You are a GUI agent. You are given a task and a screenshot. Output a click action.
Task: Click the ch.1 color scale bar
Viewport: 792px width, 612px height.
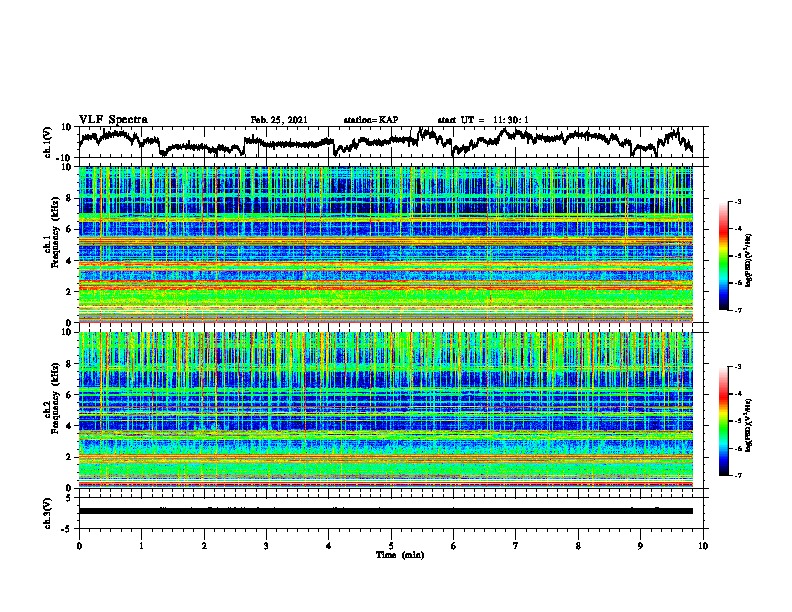723,256
